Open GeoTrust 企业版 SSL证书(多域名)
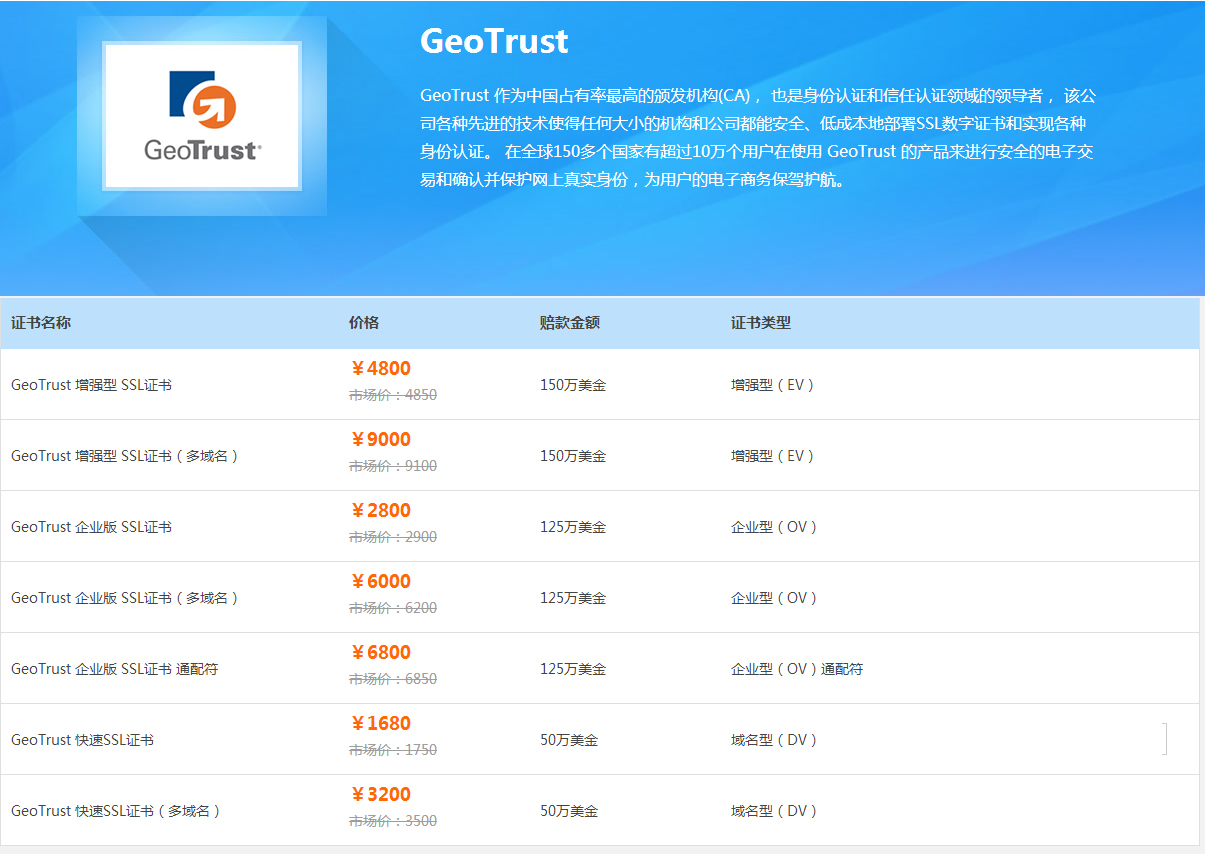Viewport: 1205px width, 854px height. (x=126, y=598)
